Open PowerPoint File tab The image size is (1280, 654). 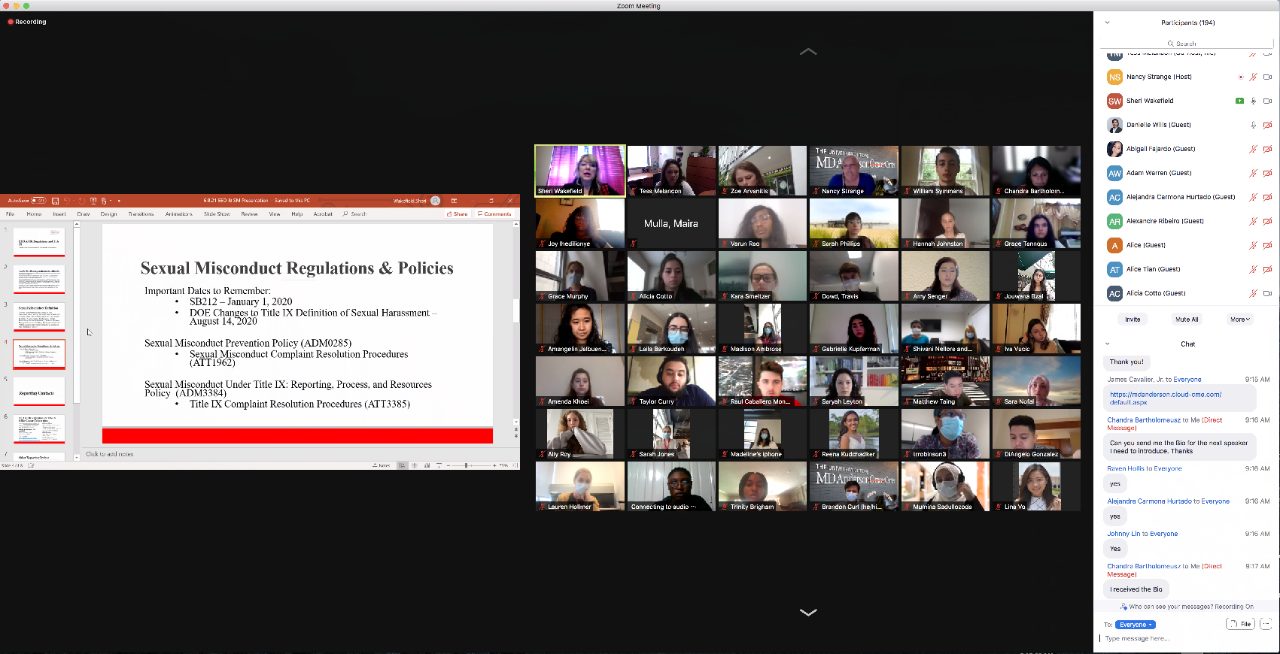click(x=10, y=214)
